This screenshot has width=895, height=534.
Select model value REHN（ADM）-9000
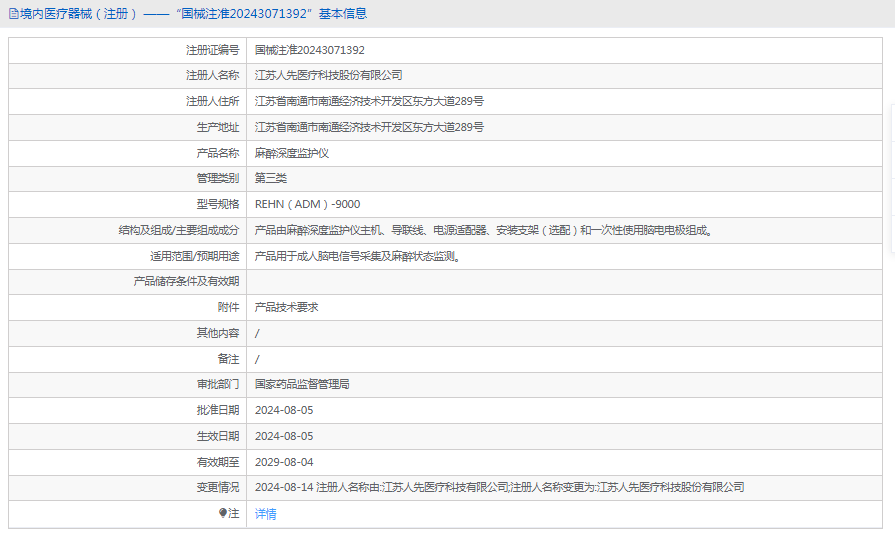[307, 204]
